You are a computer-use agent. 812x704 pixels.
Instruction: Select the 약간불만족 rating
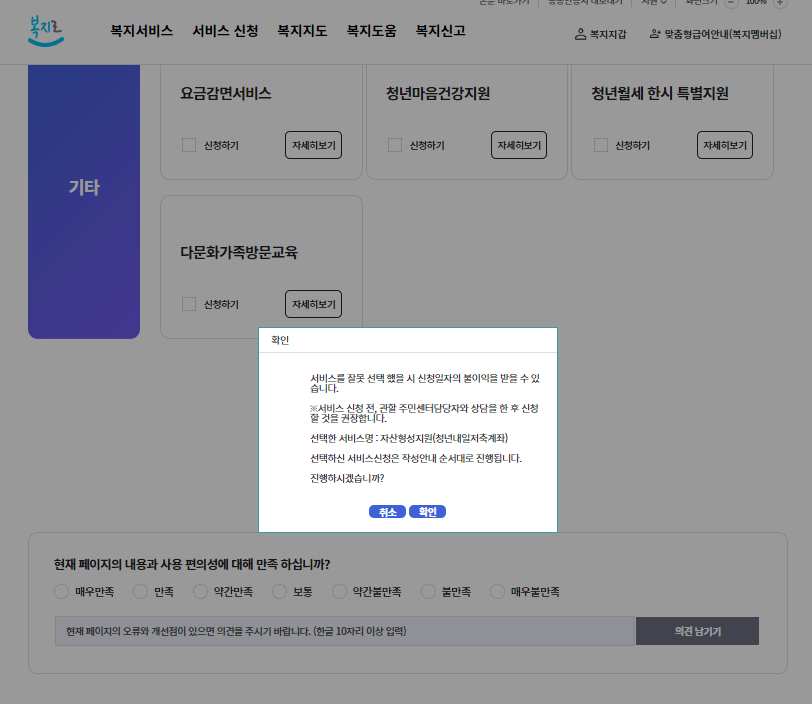[339, 592]
